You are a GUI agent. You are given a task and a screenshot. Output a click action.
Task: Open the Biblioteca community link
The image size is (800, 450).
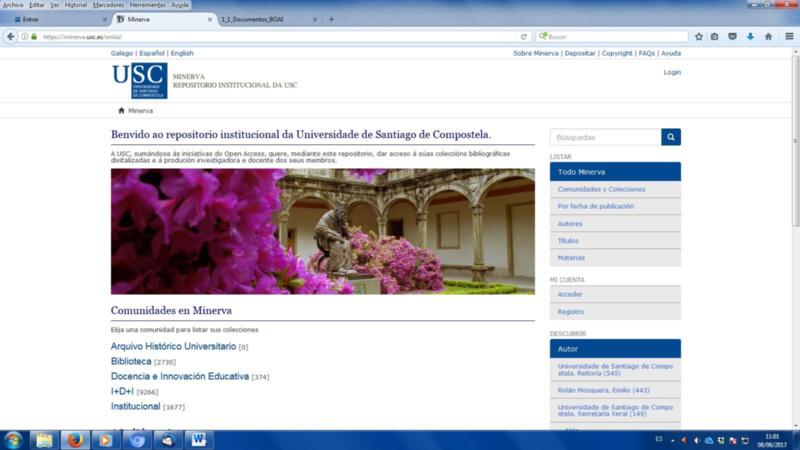coord(131,361)
